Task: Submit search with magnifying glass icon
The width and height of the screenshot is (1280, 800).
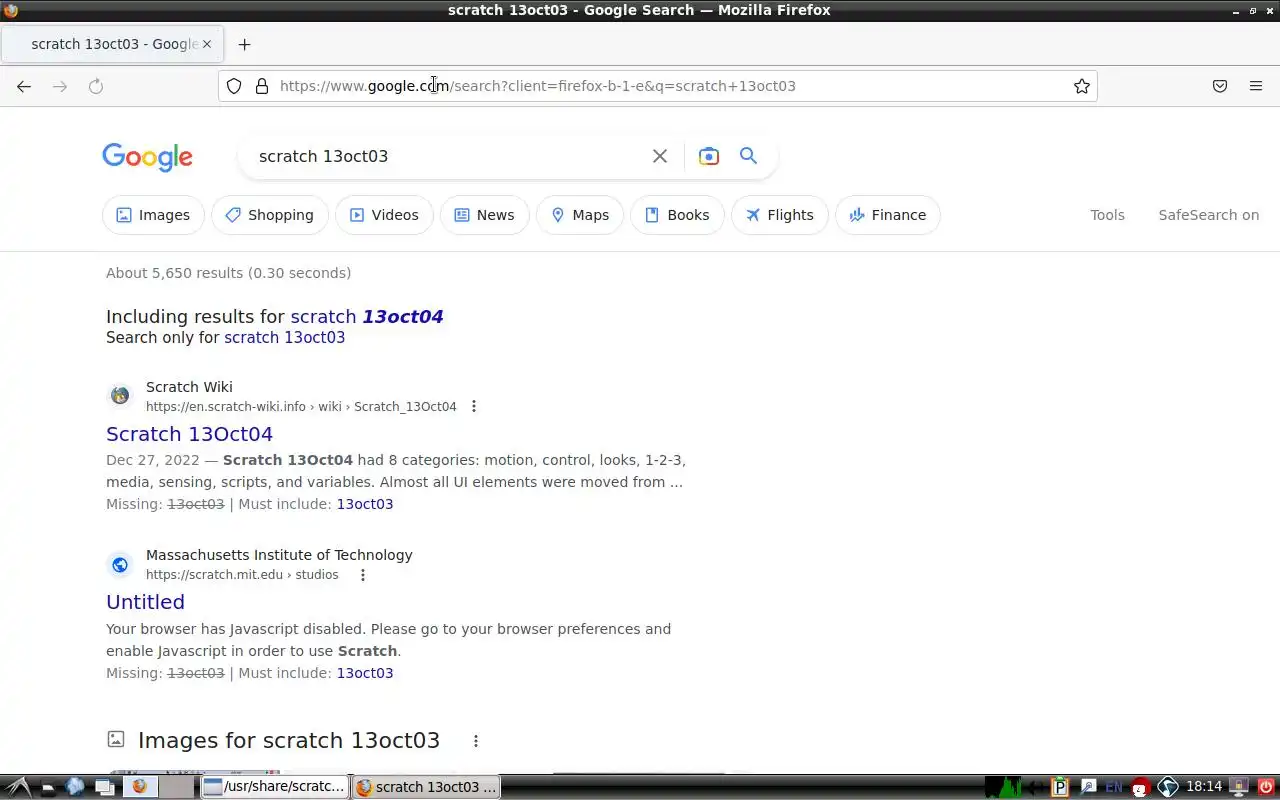Action: (x=748, y=156)
